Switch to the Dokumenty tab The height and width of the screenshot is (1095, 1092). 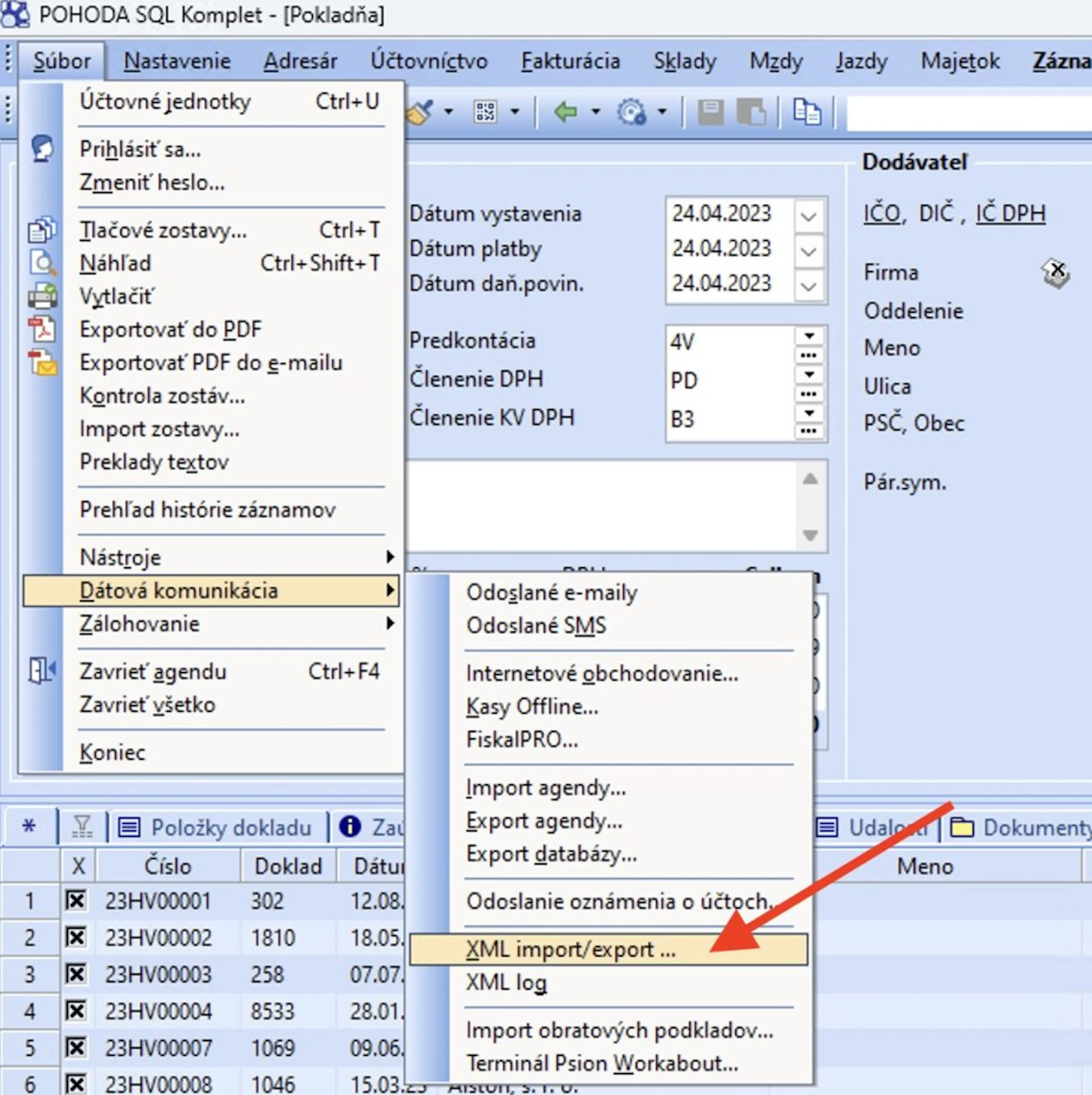pyautogui.click(x=1021, y=827)
